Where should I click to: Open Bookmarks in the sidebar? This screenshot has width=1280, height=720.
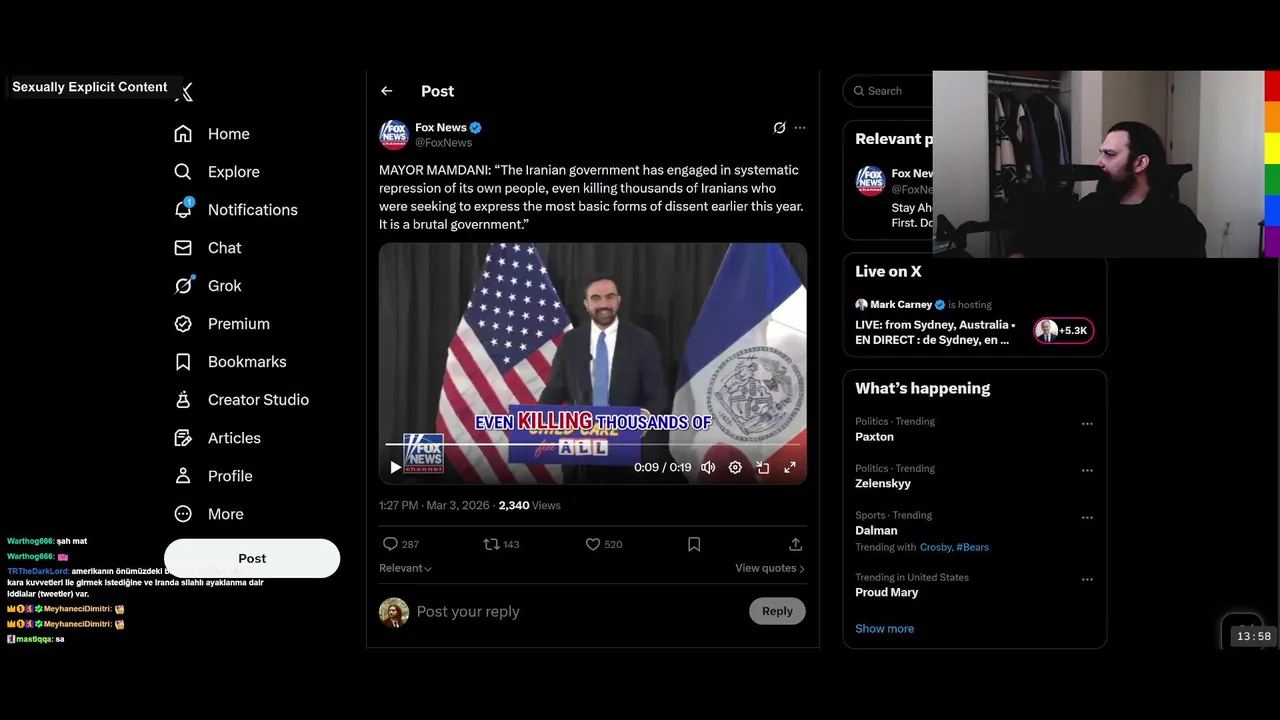point(230,362)
